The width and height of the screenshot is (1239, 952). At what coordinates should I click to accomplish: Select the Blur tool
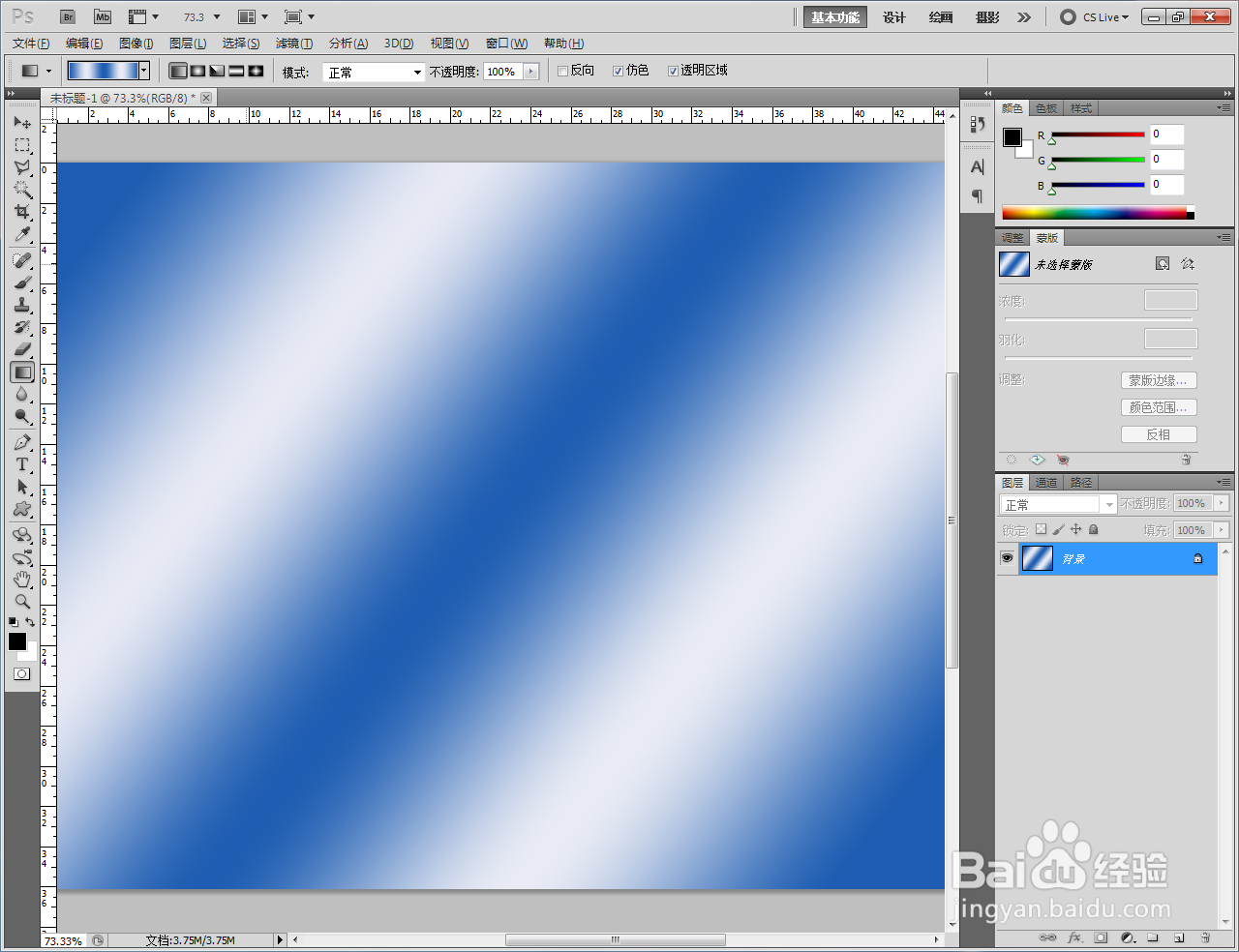(x=22, y=394)
